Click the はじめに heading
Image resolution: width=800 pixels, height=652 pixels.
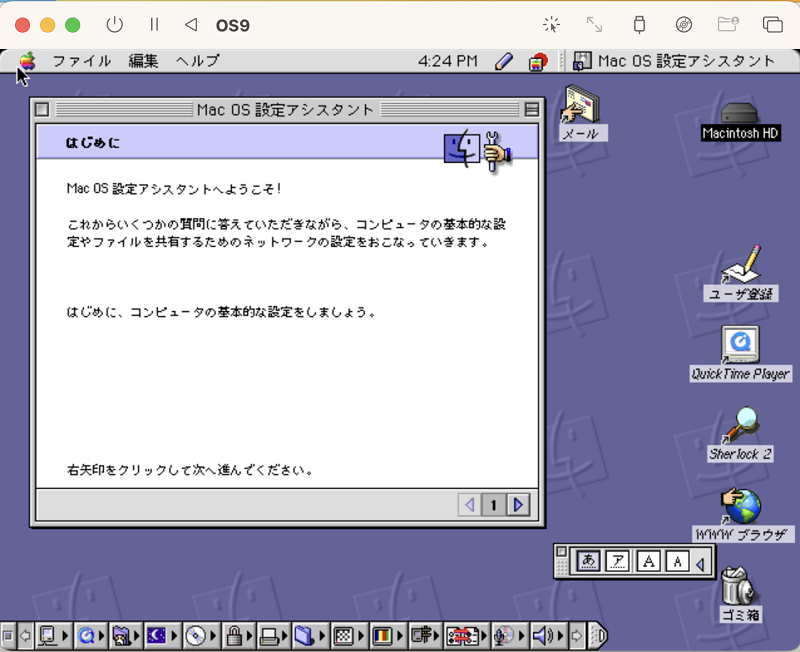coord(93,142)
